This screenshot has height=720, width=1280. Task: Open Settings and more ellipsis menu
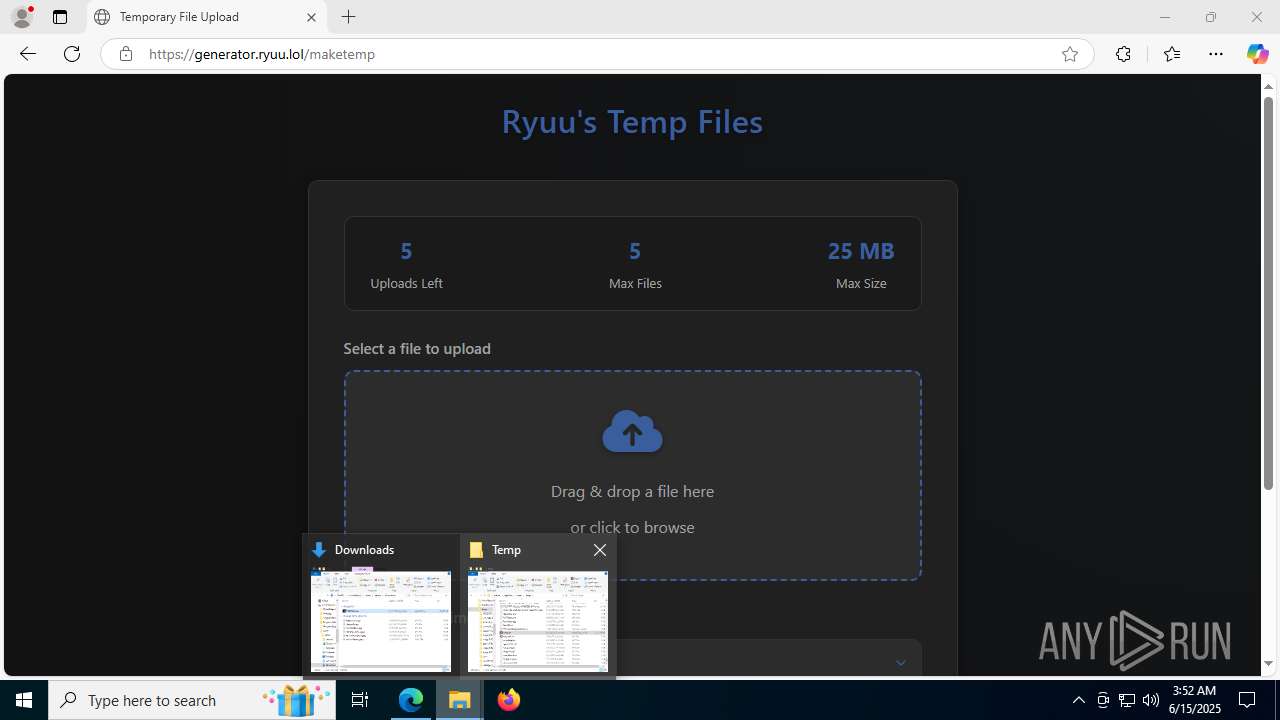(x=1216, y=54)
